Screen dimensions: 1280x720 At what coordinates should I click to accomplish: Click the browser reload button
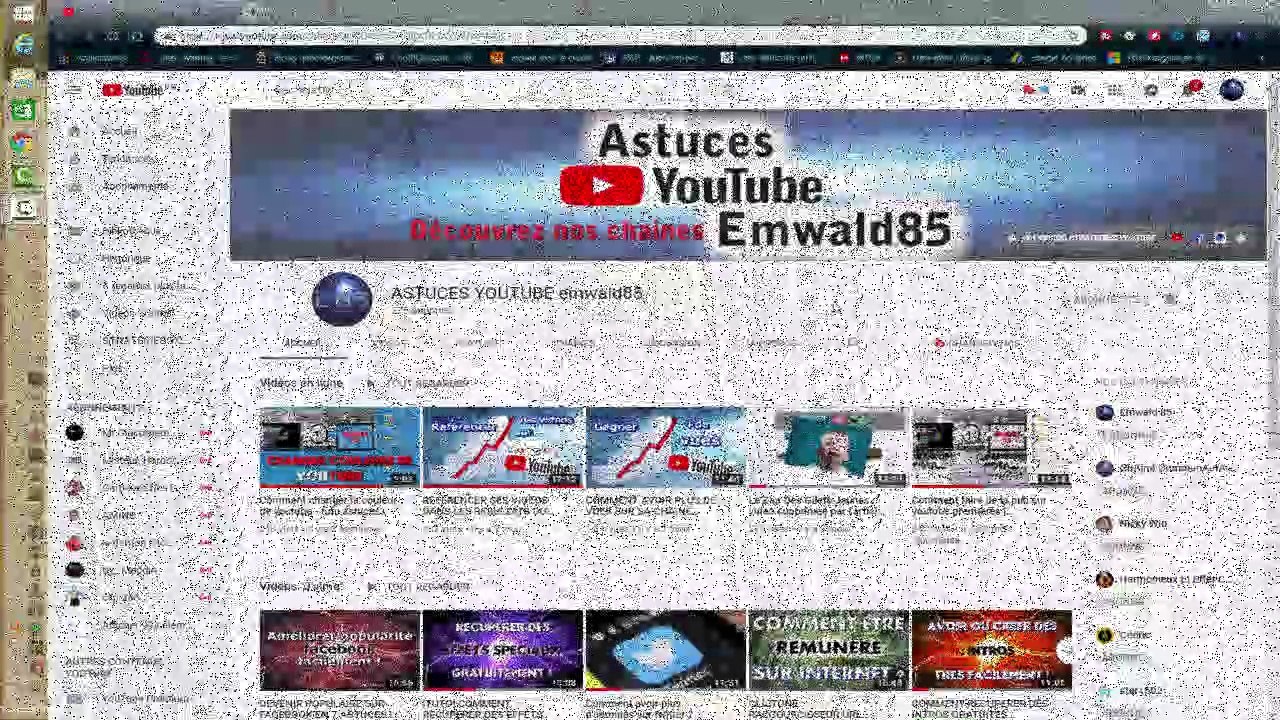pyautogui.click(x=112, y=36)
